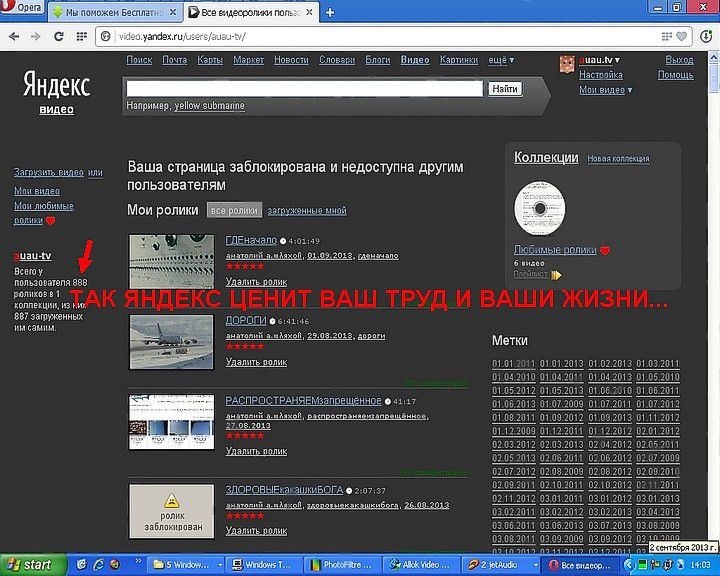Click the bookmark heart icon in address bar
The height and width of the screenshot is (576, 720).
pos(682,36)
